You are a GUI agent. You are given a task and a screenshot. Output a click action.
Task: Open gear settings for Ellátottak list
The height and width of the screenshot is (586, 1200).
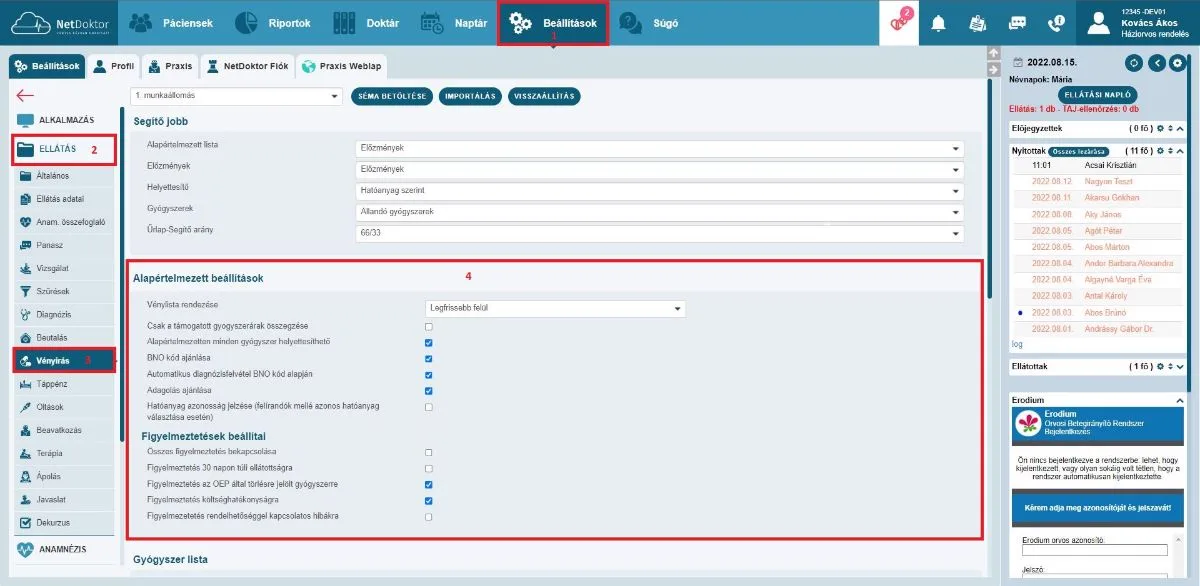1160,367
